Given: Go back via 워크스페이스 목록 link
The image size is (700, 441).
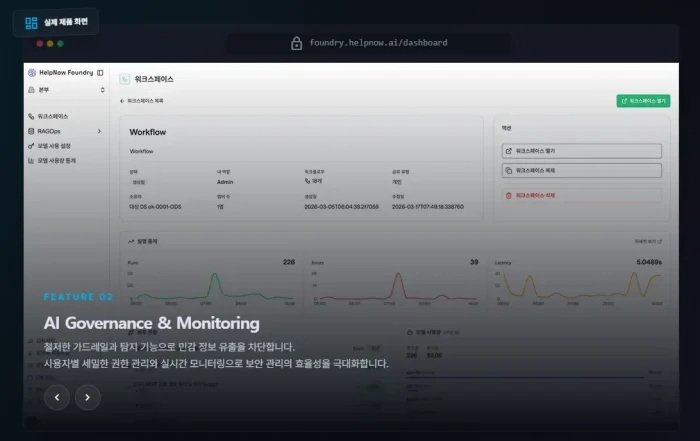Looking at the screenshot, I should pos(142,101).
